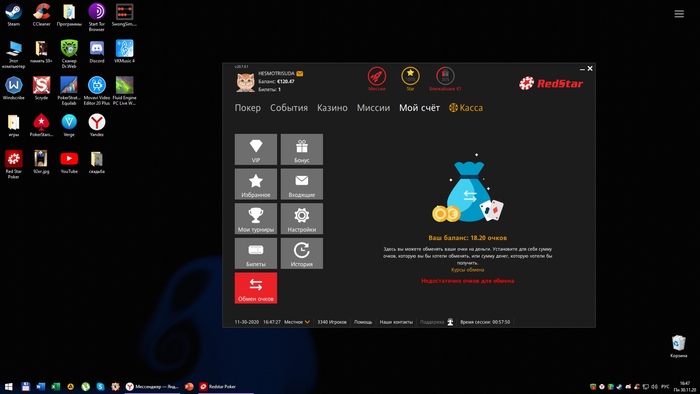Open the VKMusic 4 shortcut
The height and width of the screenshot is (394, 700).
pos(124,52)
